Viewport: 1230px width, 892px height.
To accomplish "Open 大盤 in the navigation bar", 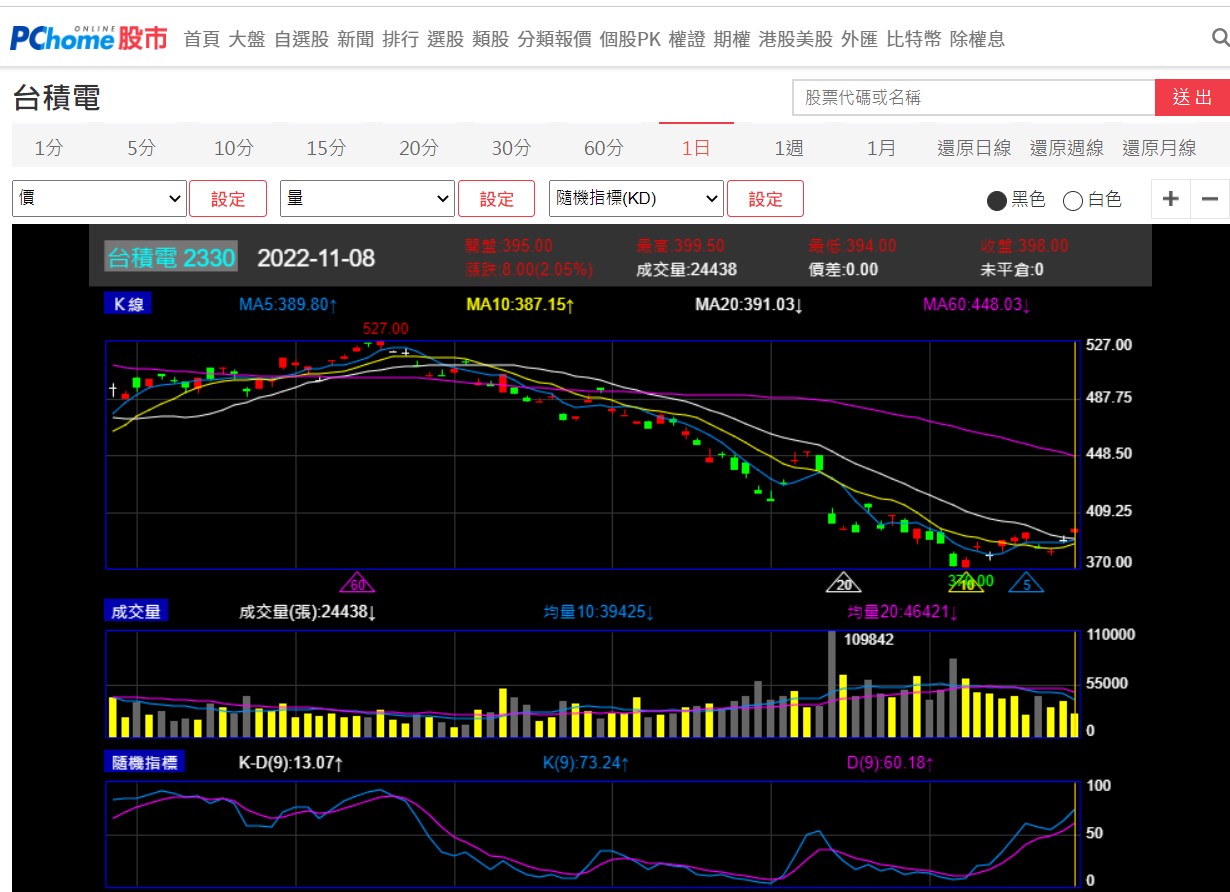I will (x=246, y=39).
